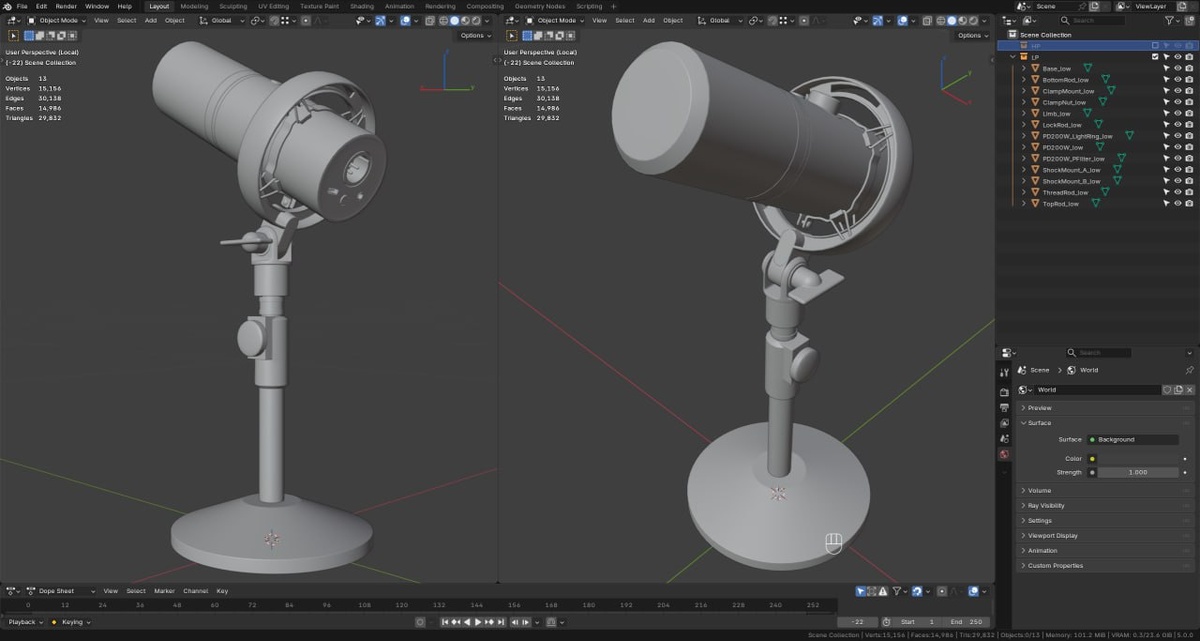Click the outliner filter funnel icon
Screen dimensions: 1200x641
[1169, 20]
